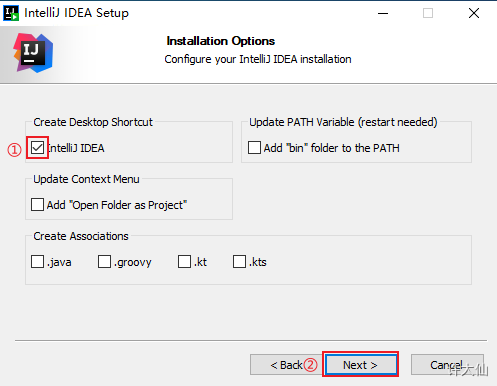497x386 pixels.
Task: Click "Configure your IntelliJ IDEA installation" text
Action: pyautogui.click(x=258, y=59)
